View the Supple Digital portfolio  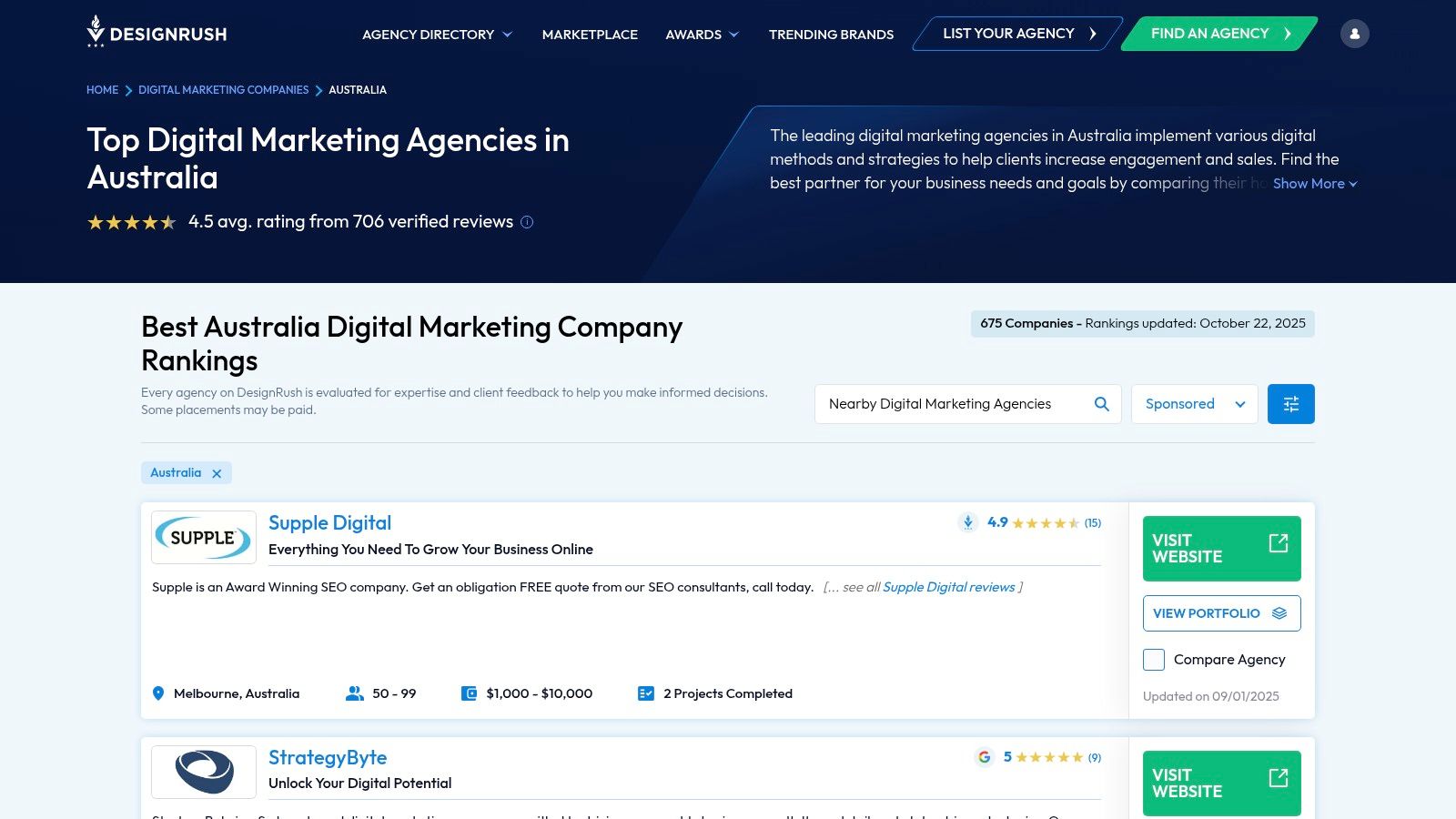(1222, 613)
